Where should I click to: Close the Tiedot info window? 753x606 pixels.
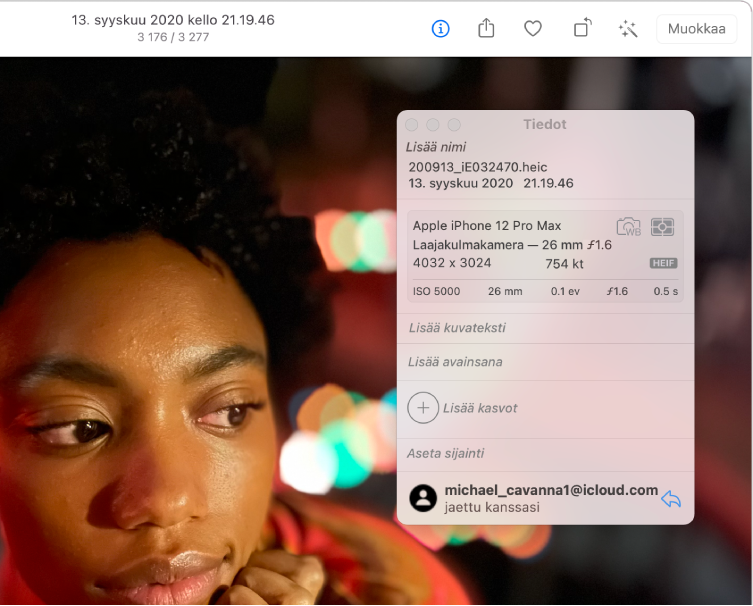[412, 125]
